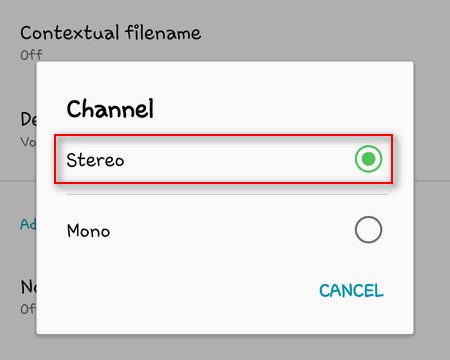Tap the partially hidden 'No' setting
450x360 pixels.
tap(28, 287)
